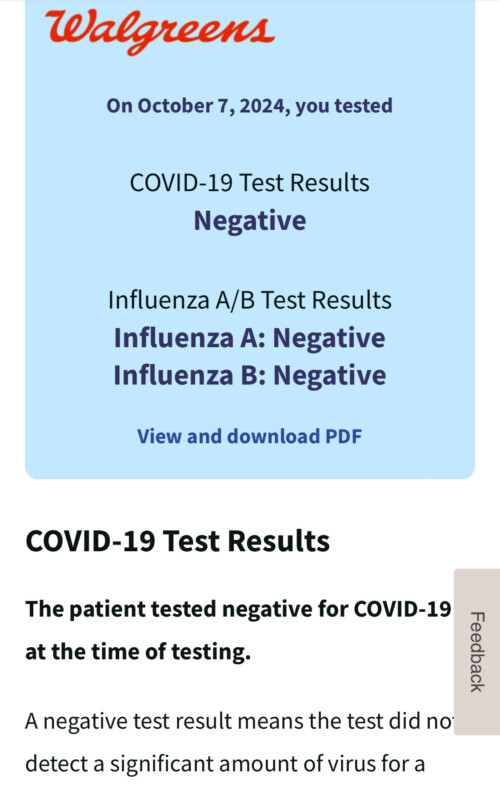Click the COVID-19 Test Results heading
This screenshot has height=790, width=500.
pyautogui.click(x=177, y=541)
